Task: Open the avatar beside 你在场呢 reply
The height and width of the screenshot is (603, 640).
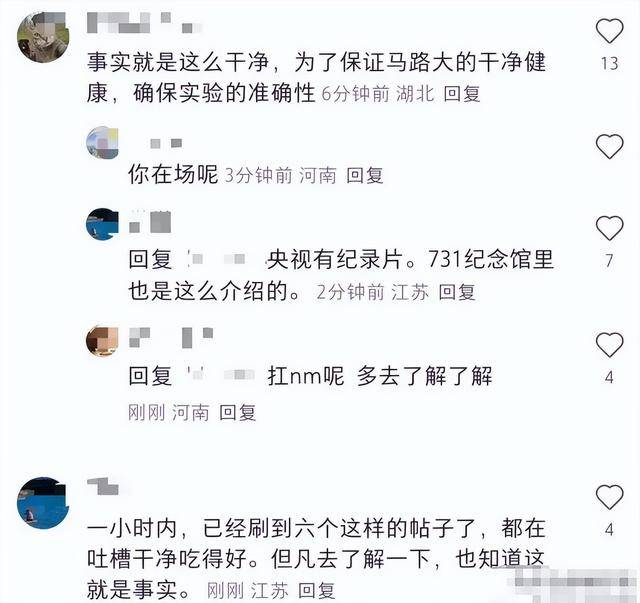Action: click(102, 142)
